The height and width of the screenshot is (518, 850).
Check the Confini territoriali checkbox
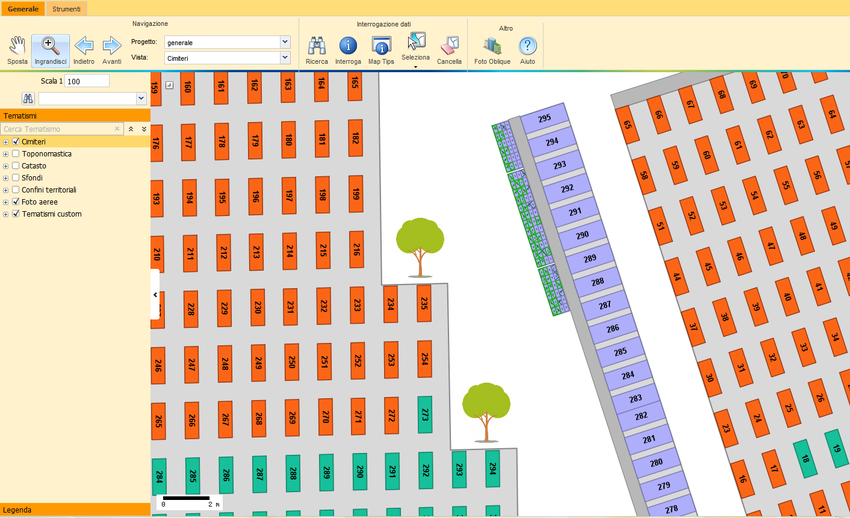click(x=16, y=190)
